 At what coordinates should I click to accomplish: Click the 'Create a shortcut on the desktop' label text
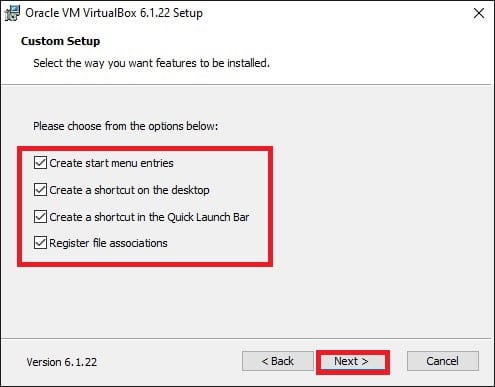click(129, 190)
